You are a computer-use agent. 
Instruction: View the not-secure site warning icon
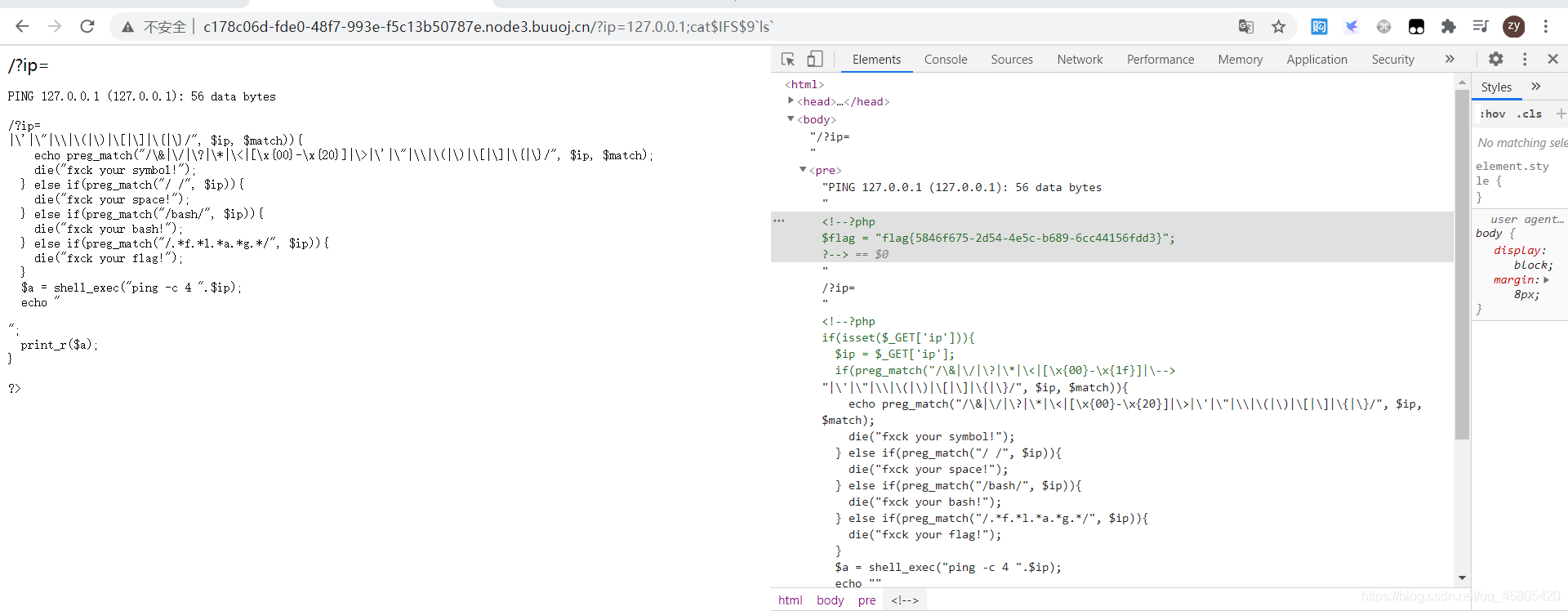[127, 27]
